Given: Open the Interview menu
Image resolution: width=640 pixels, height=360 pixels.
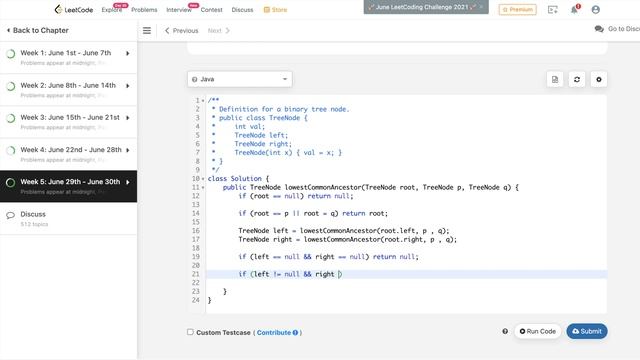Looking at the screenshot, I should [x=179, y=10].
